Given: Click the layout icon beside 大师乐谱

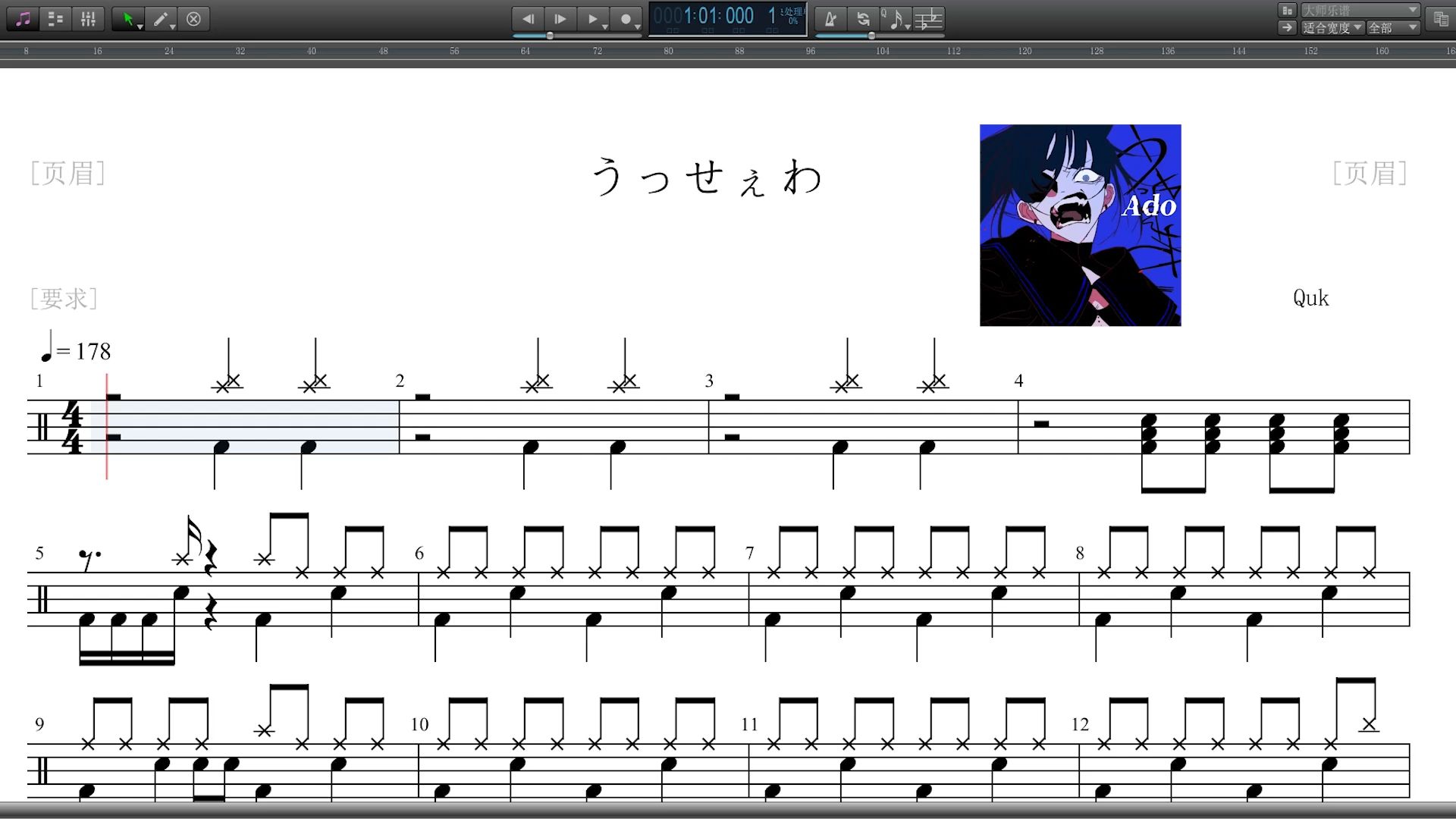Looking at the screenshot, I should click(1287, 10).
